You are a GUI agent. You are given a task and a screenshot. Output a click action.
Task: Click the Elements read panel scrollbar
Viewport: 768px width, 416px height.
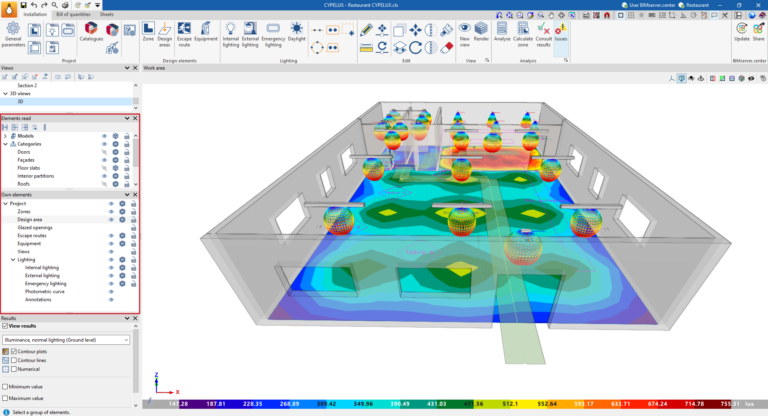coord(136,152)
